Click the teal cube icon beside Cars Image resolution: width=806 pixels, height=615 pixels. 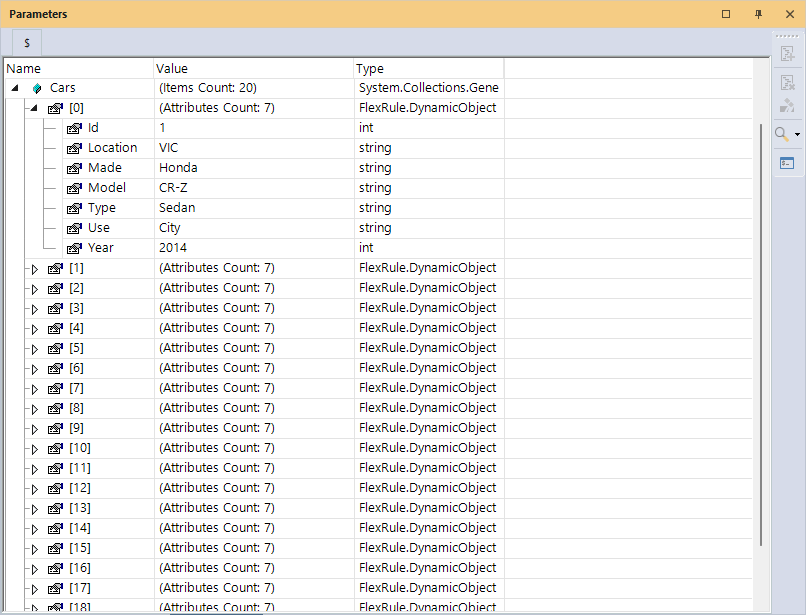pos(37,88)
